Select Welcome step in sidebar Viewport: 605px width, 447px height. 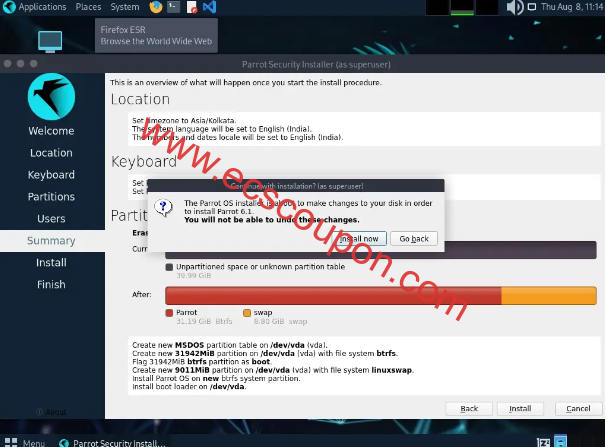point(51,131)
